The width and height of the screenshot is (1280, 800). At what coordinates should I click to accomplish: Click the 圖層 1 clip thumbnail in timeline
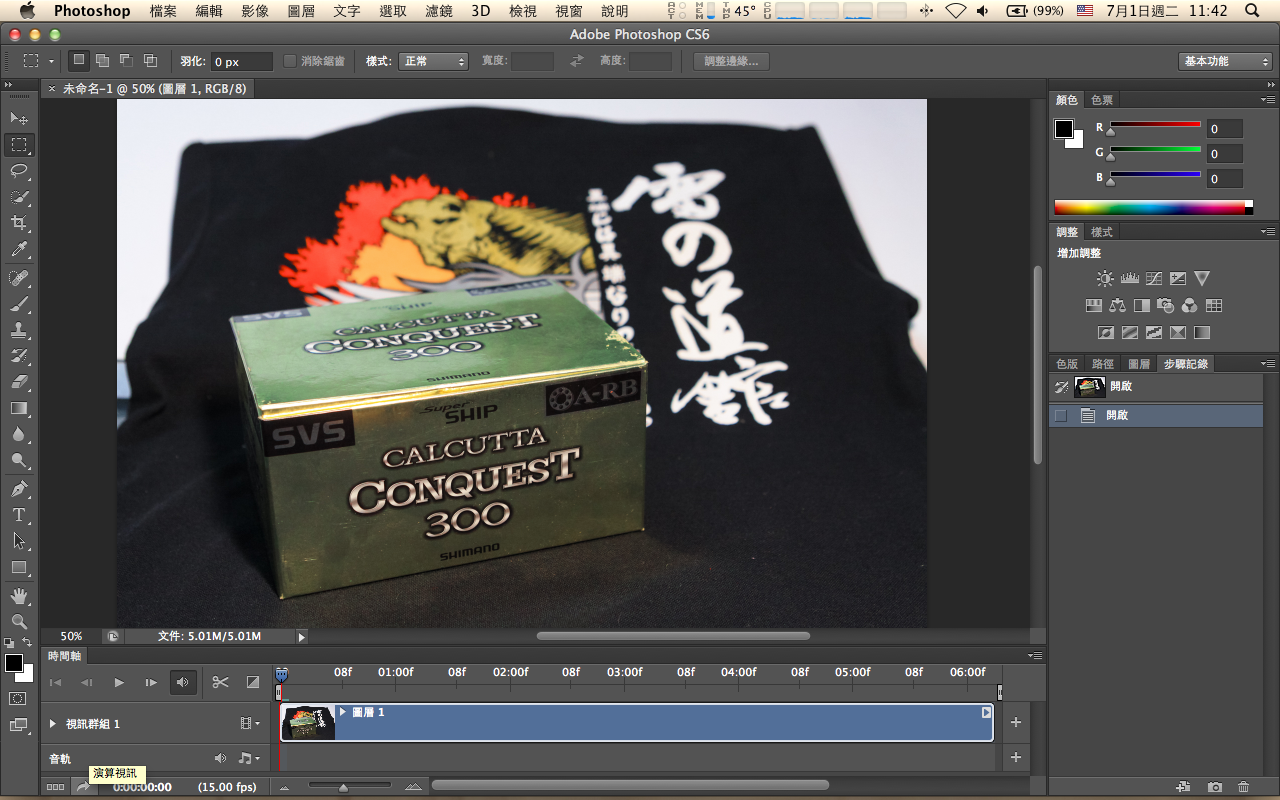(x=308, y=723)
